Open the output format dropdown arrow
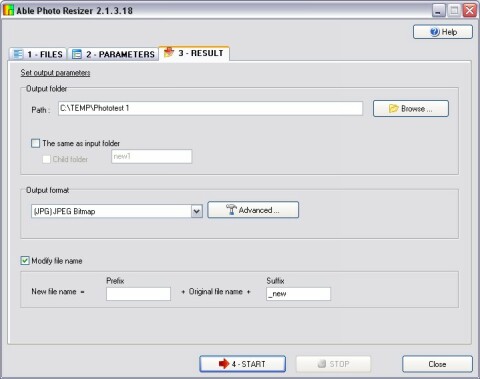The height and width of the screenshot is (379, 480). (197, 211)
